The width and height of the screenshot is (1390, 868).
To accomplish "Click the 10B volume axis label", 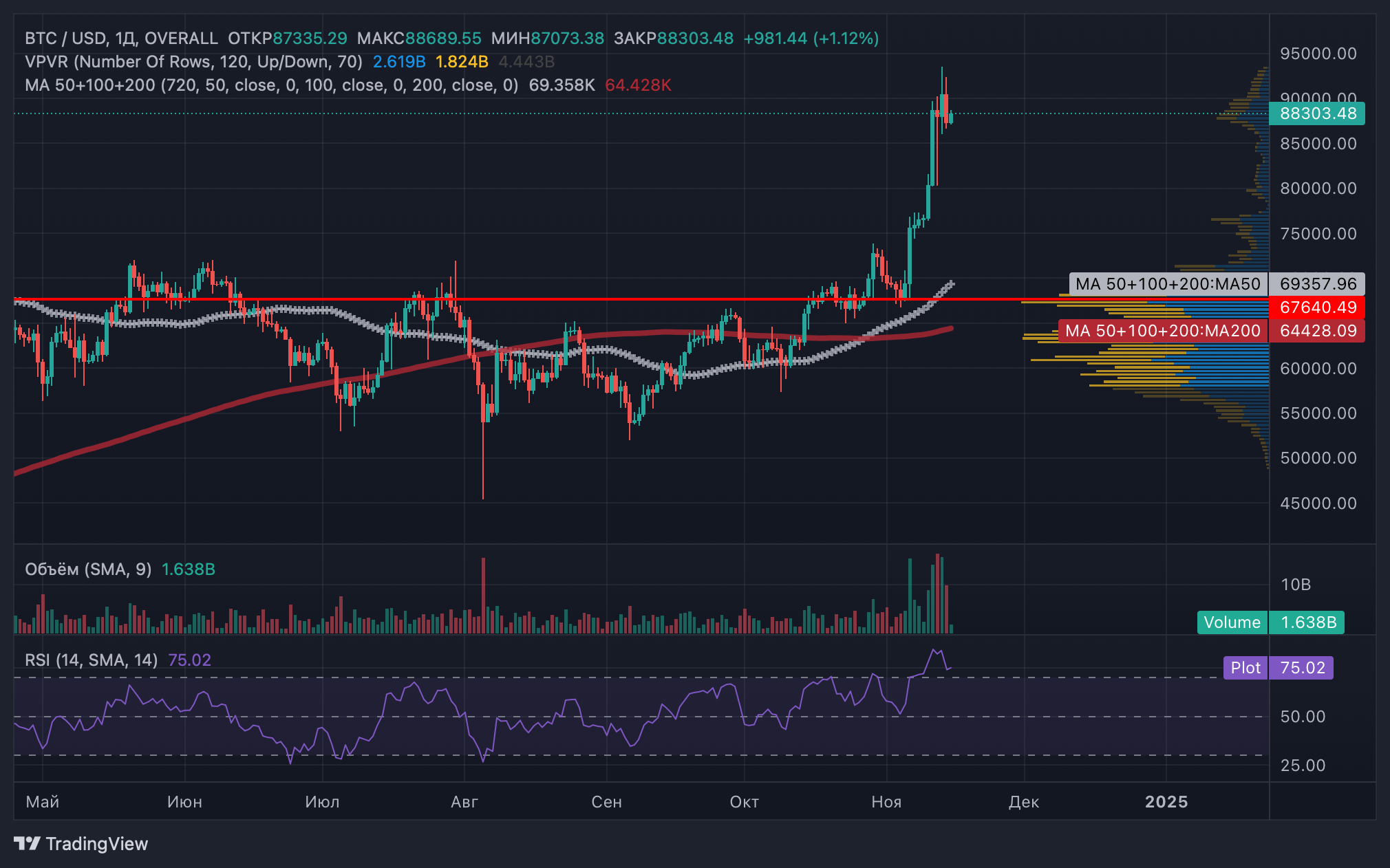I will click(x=1296, y=585).
